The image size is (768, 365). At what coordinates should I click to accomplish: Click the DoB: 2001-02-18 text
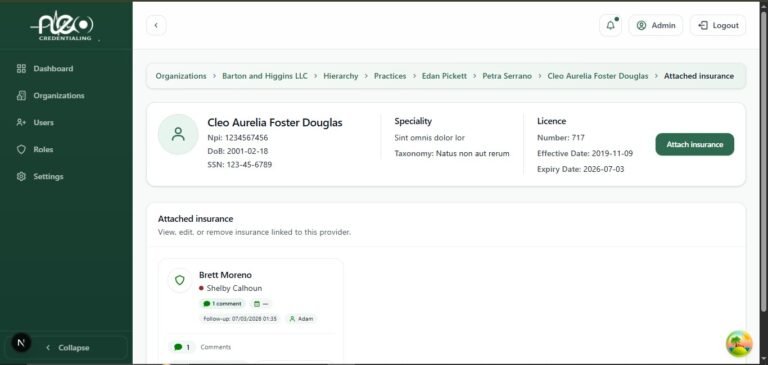click(x=238, y=151)
